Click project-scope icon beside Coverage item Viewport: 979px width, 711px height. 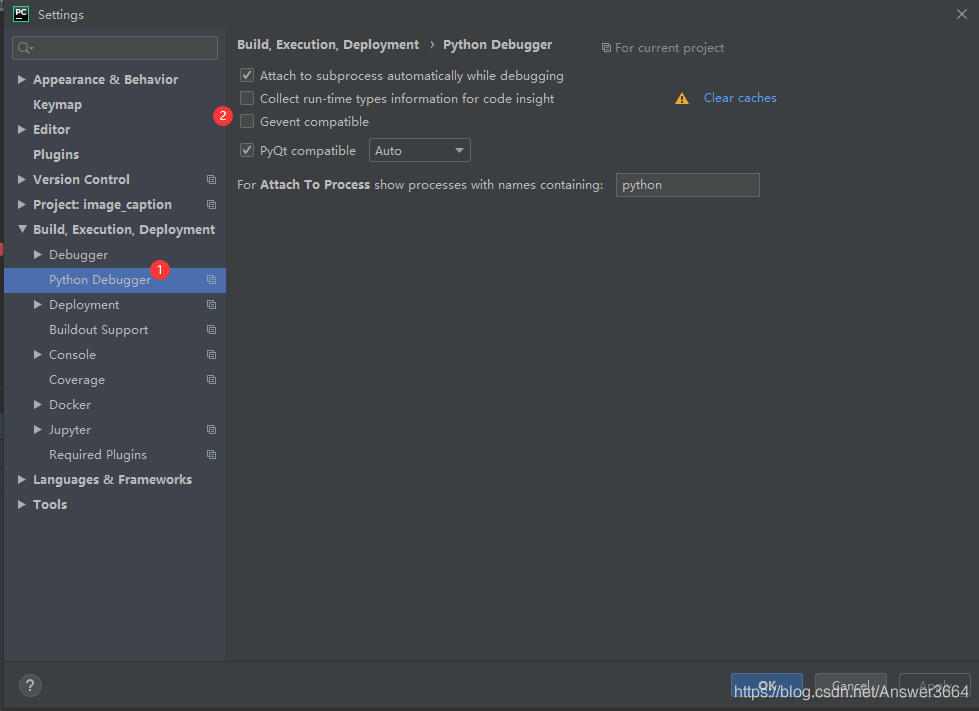point(211,380)
